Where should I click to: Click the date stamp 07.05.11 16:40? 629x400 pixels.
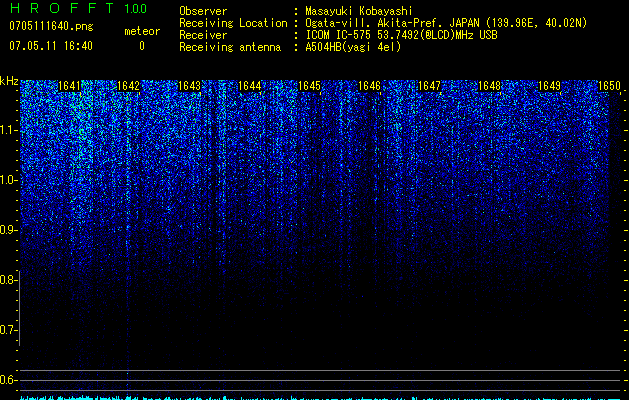[x=51, y=46]
